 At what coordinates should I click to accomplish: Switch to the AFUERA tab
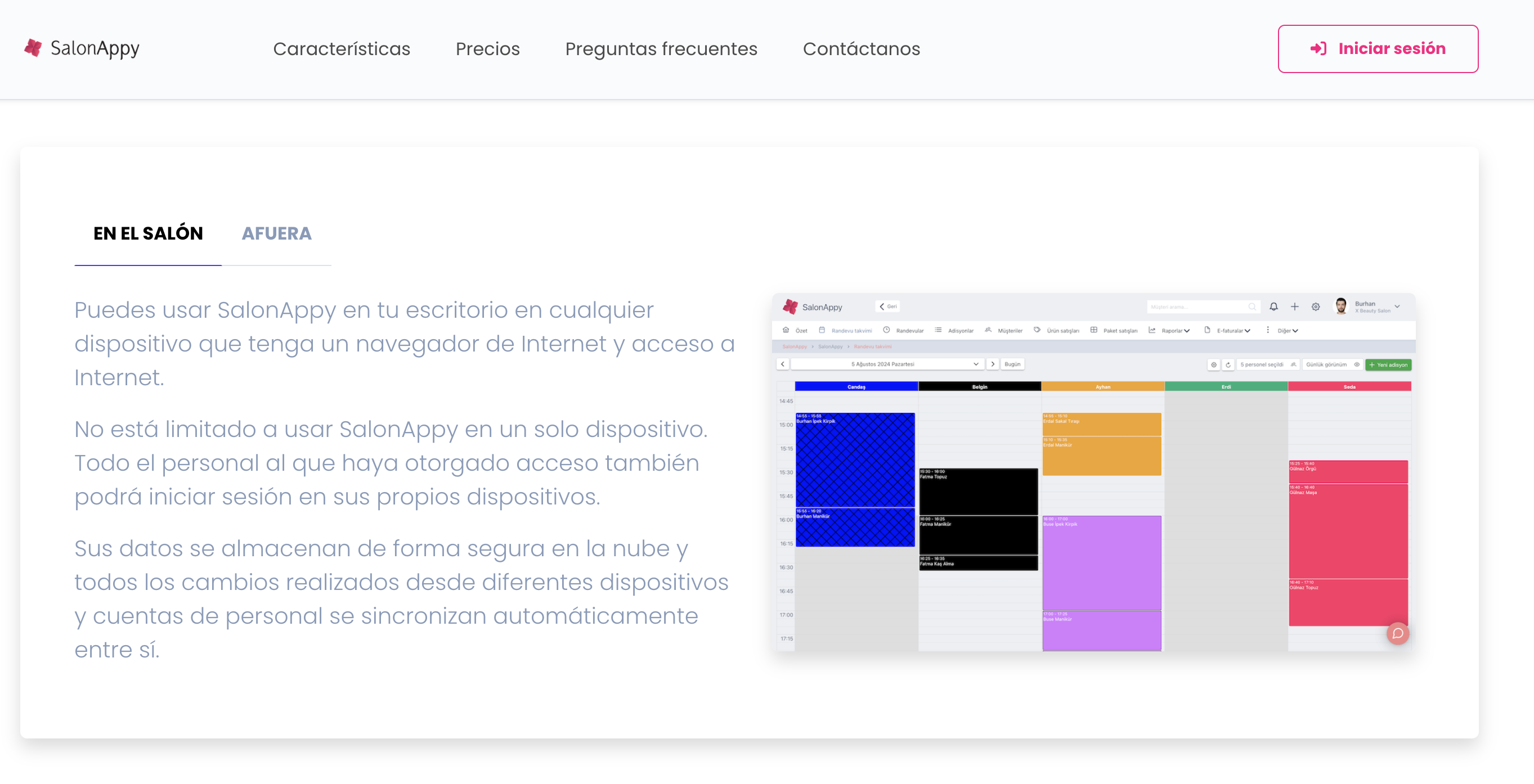coord(276,233)
